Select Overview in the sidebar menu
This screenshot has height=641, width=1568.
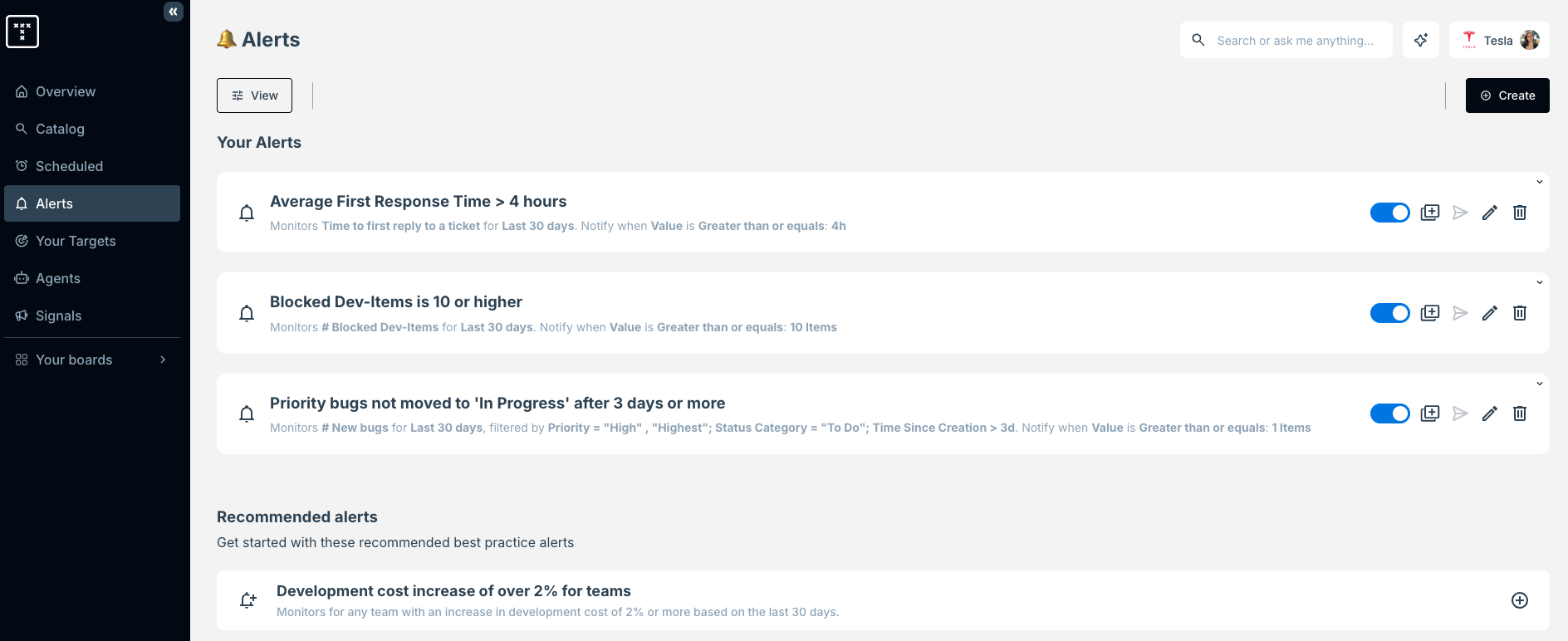[x=65, y=91]
